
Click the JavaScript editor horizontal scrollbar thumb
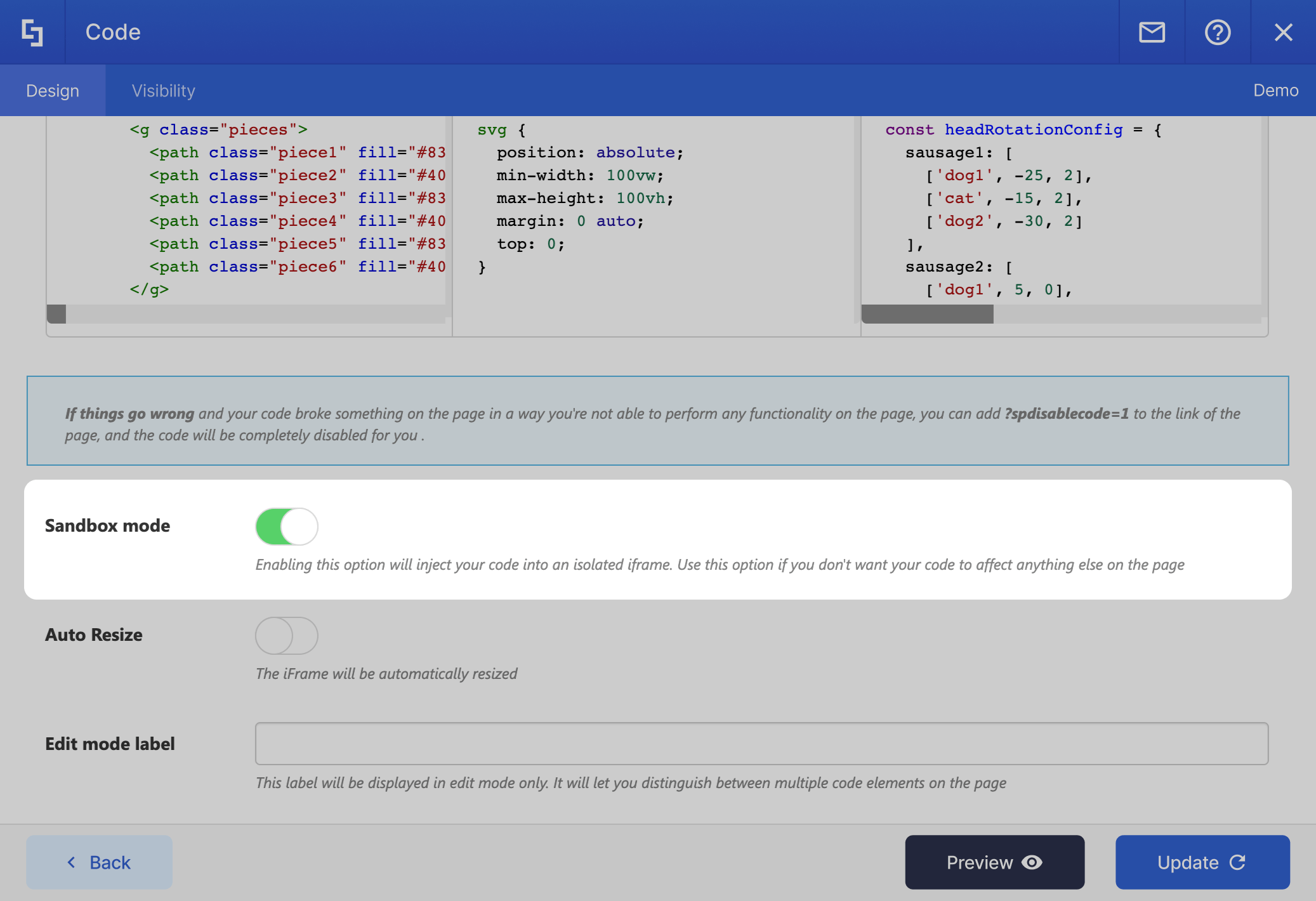(x=927, y=314)
